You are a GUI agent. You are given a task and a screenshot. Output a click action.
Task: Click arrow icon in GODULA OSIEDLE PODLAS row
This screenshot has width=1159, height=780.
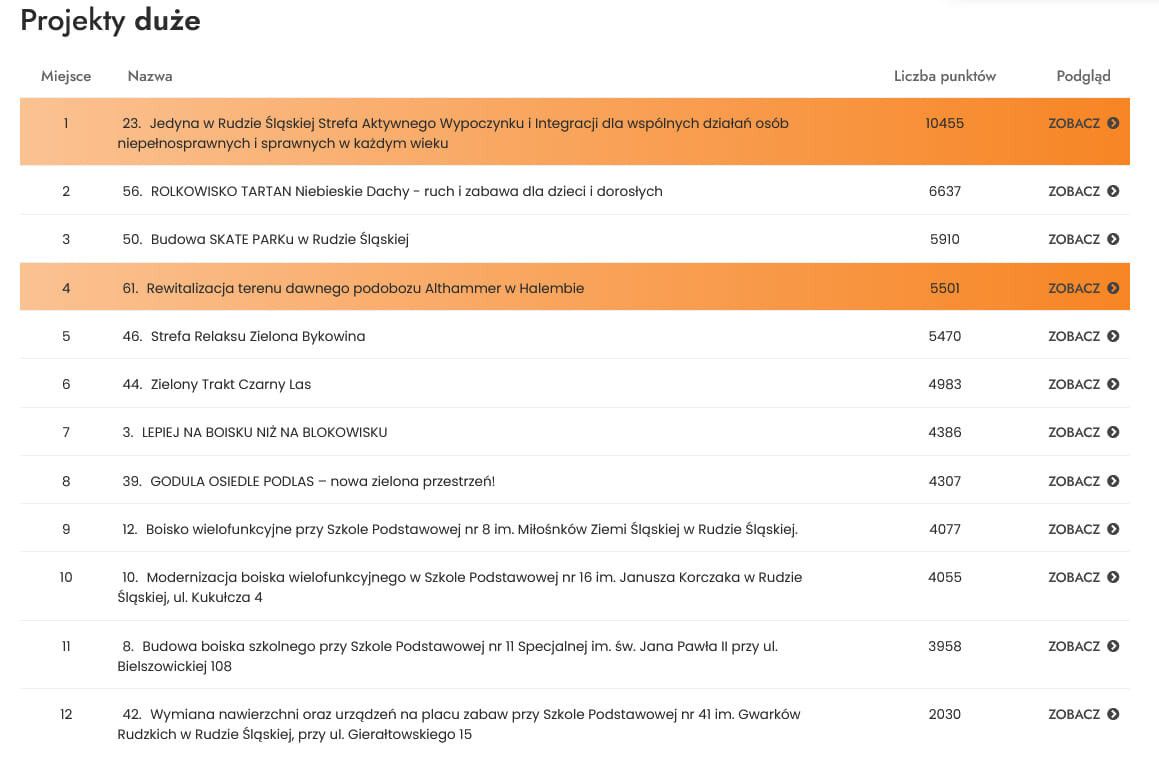[x=1113, y=482]
